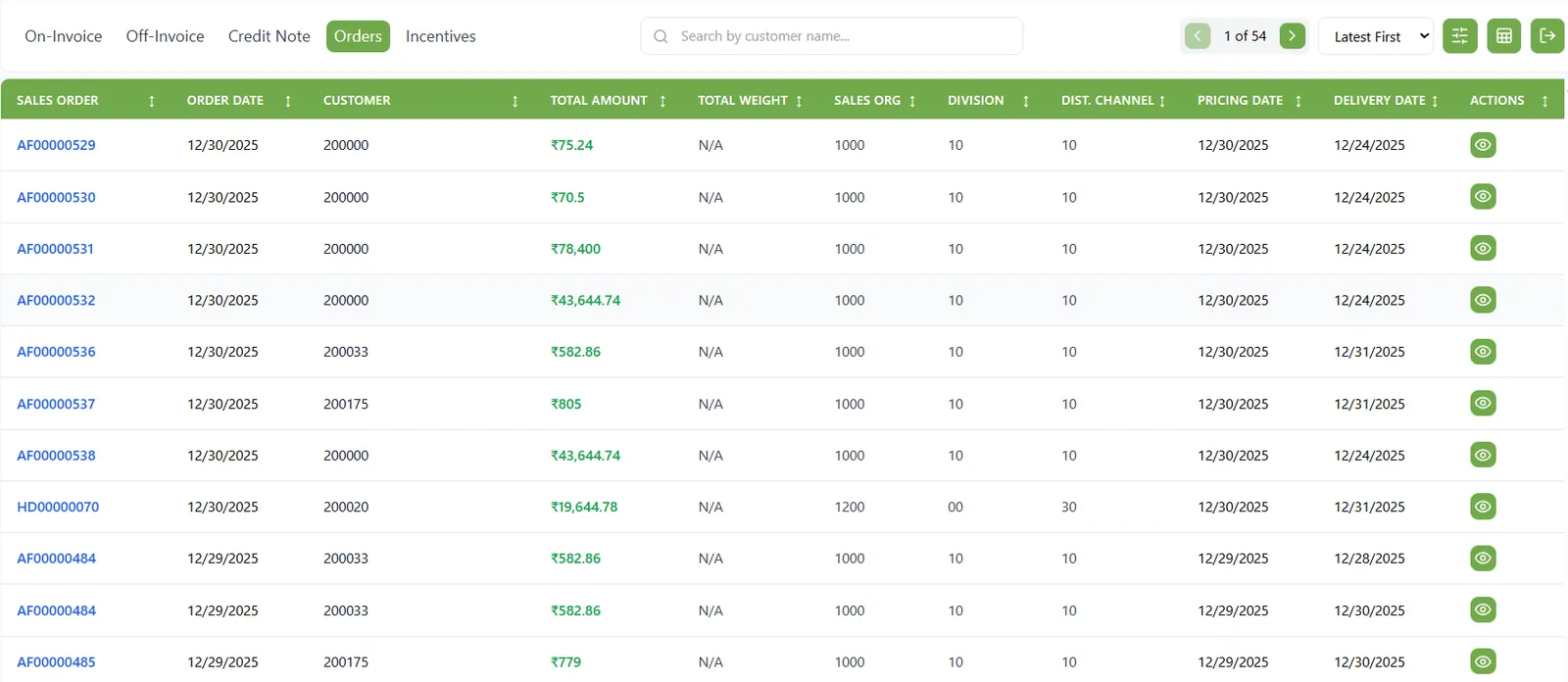This screenshot has width=1568, height=682.
Task: Switch to Incentives tab
Action: pyautogui.click(x=441, y=36)
